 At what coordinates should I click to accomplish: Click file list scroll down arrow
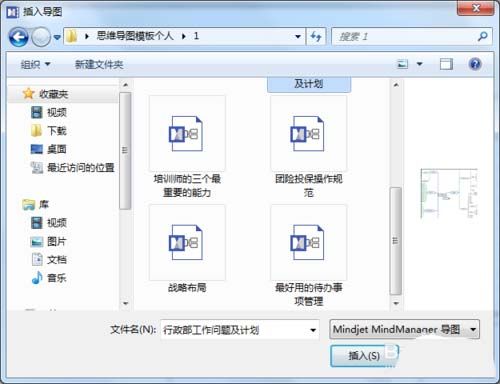tap(396, 303)
